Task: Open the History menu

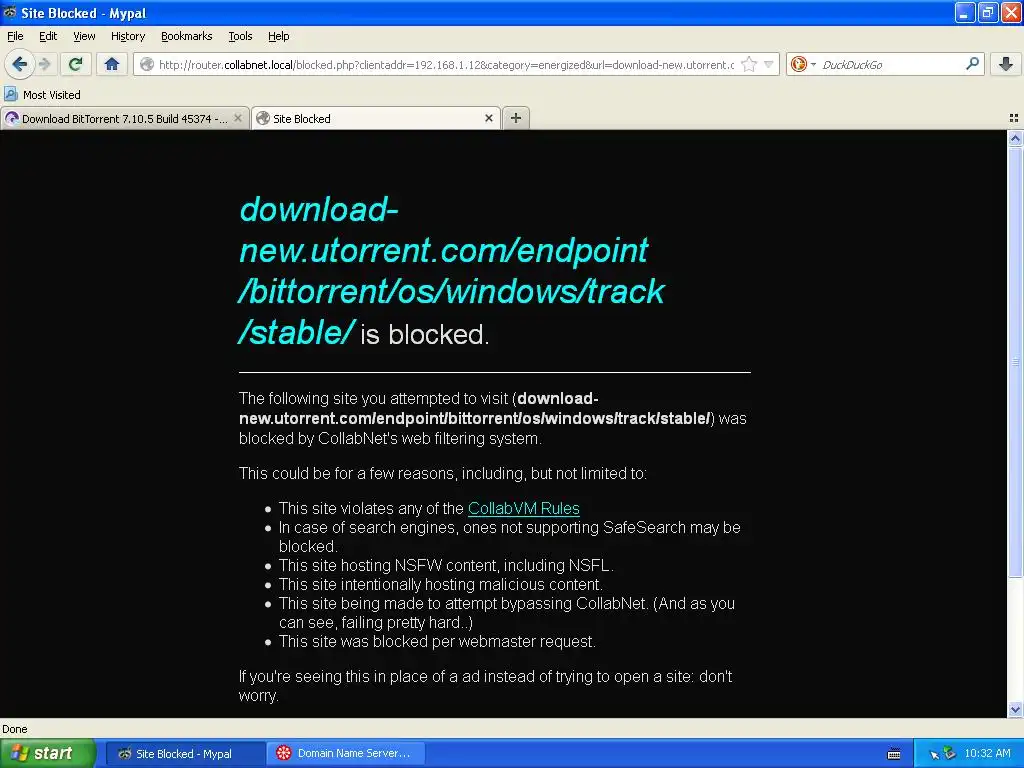Action: [x=128, y=36]
